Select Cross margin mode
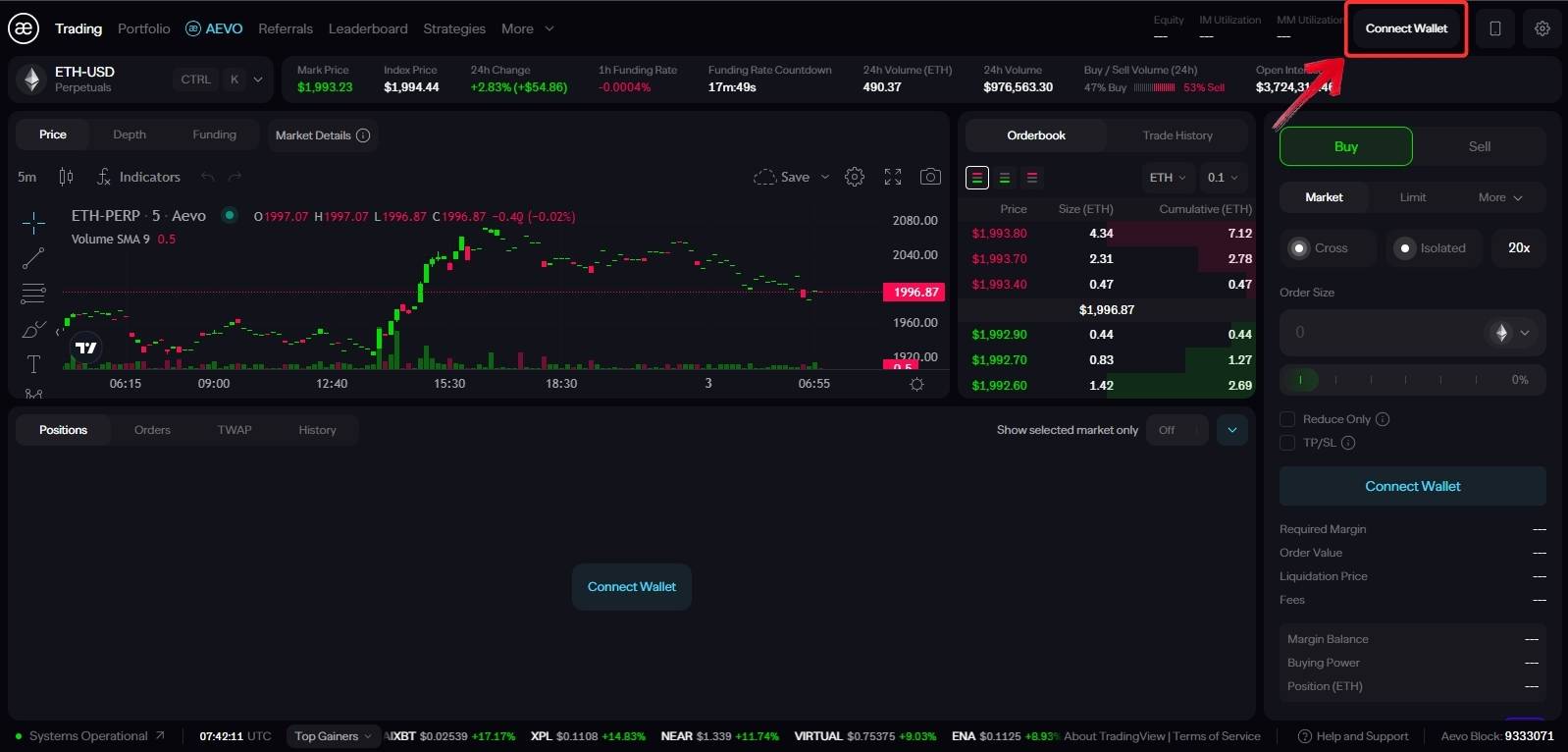 [x=1327, y=248]
